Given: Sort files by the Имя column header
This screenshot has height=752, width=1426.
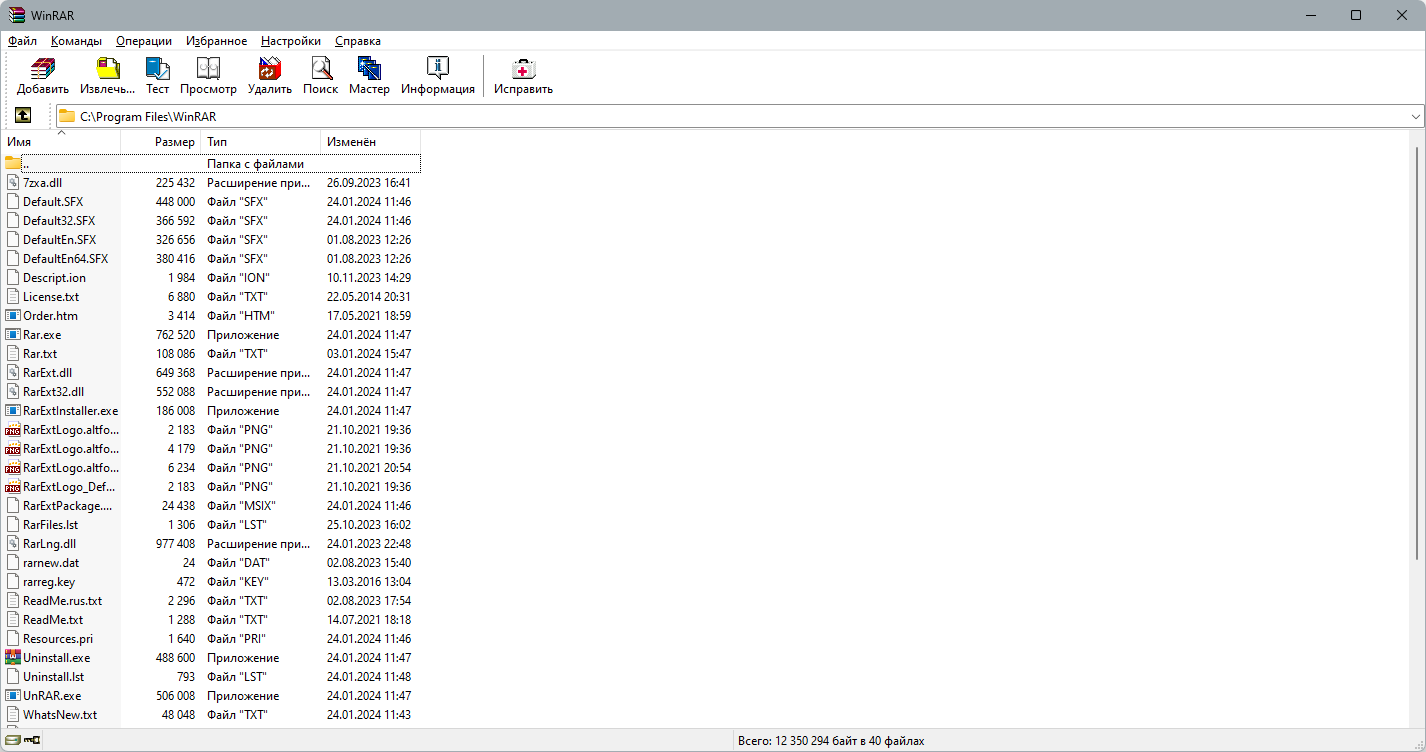Looking at the screenshot, I should [61, 142].
